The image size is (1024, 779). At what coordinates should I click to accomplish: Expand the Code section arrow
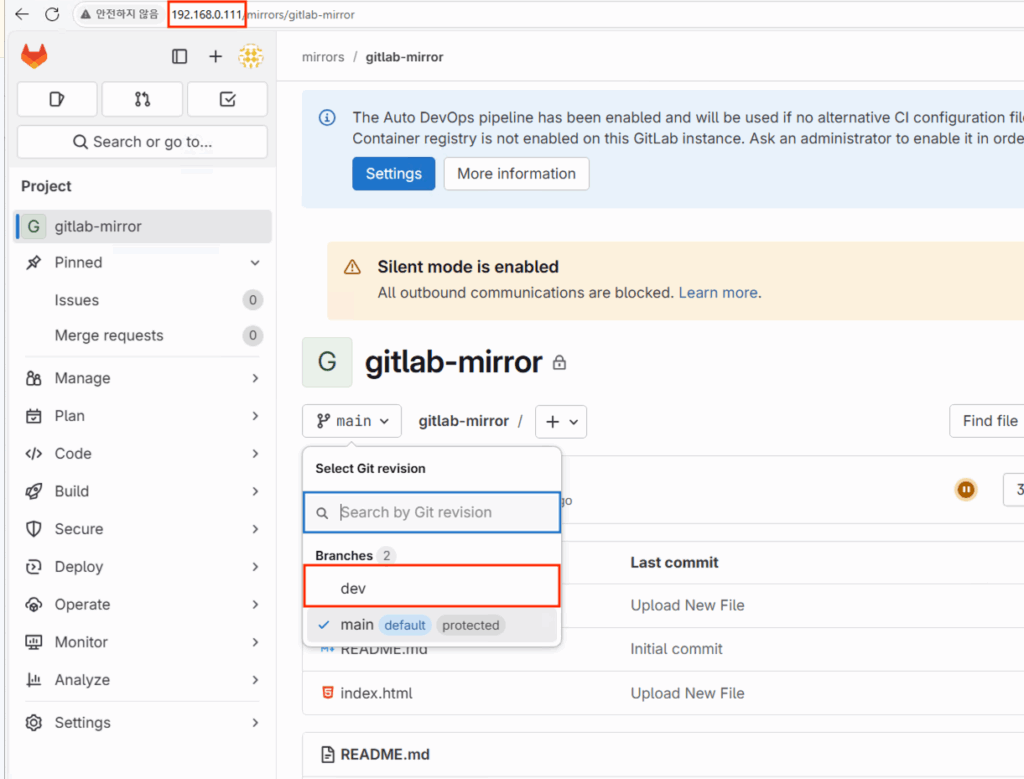point(255,454)
